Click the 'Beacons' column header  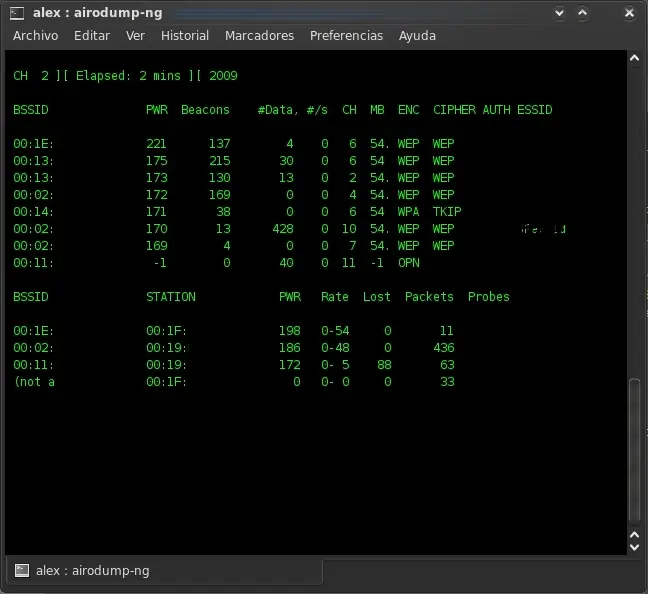(205, 110)
